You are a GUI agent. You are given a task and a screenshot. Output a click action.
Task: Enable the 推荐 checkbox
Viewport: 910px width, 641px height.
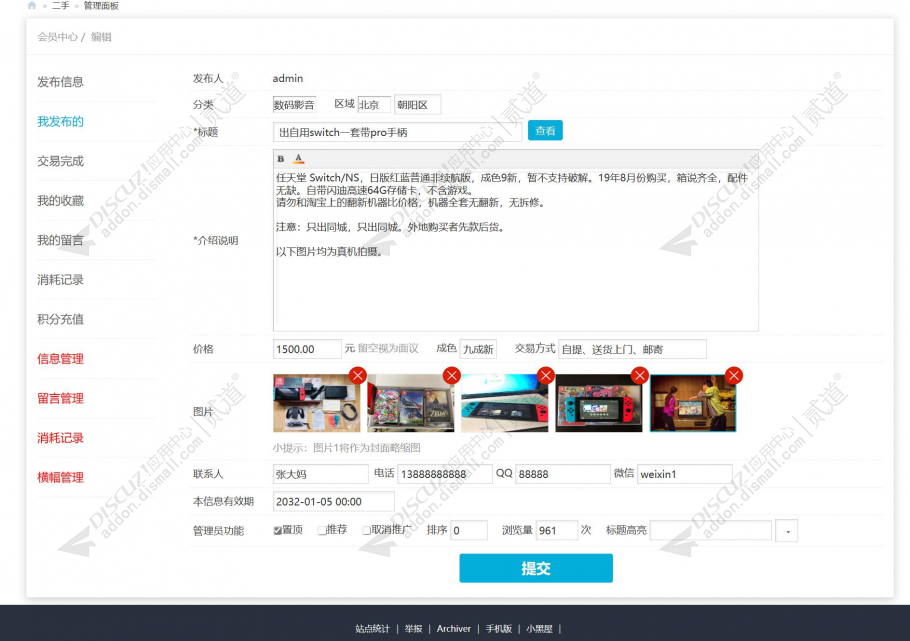(x=322, y=530)
